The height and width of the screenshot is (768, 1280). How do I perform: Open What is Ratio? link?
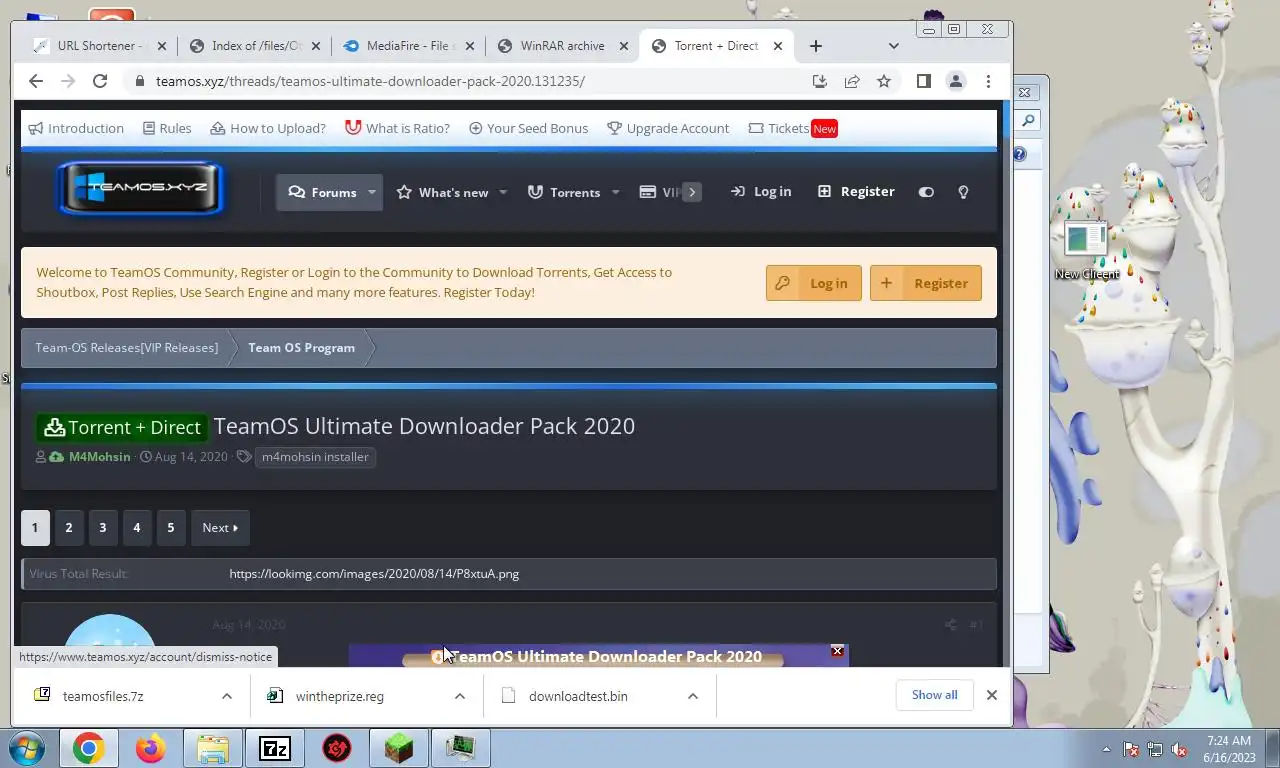click(397, 128)
